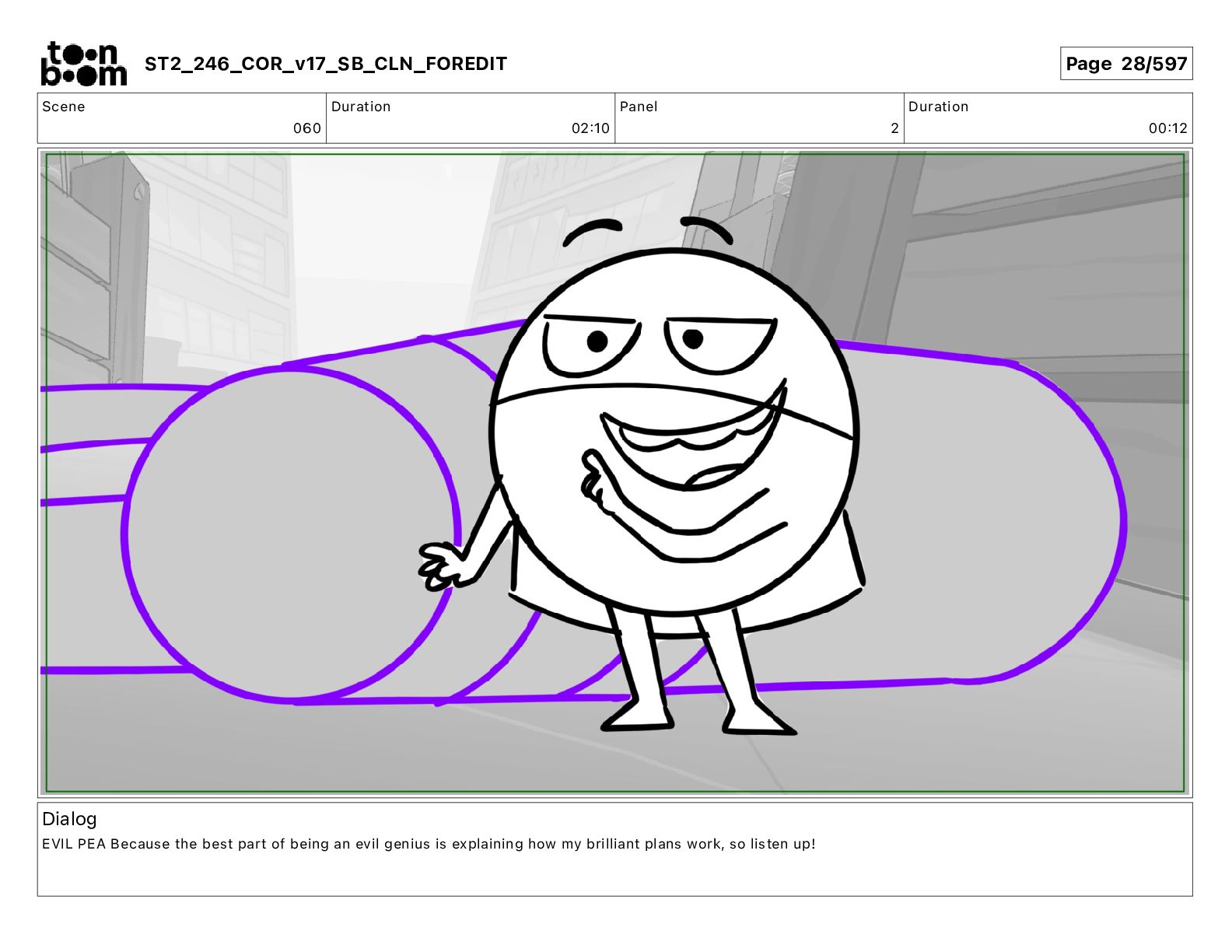The height and width of the screenshot is (952, 1232).
Task: Click the panel duration value 00:12
Action: pos(1168,128)
